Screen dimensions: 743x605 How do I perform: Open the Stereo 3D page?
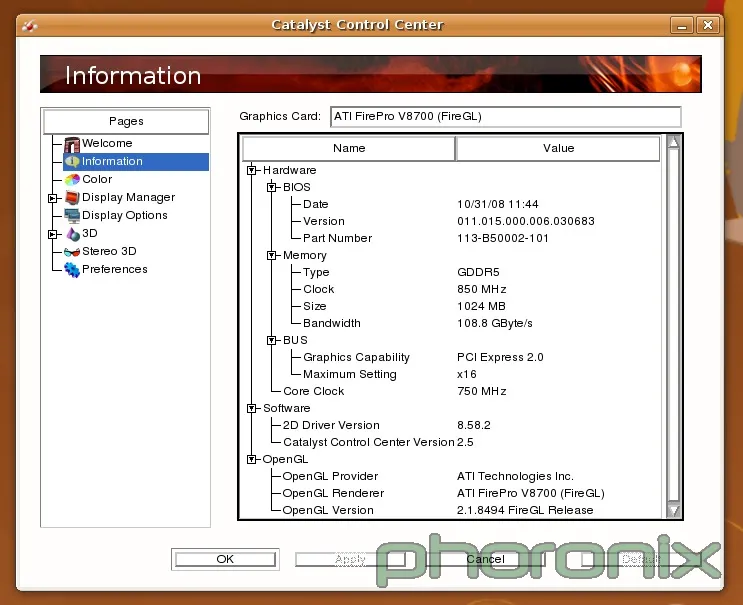(109, 251)
